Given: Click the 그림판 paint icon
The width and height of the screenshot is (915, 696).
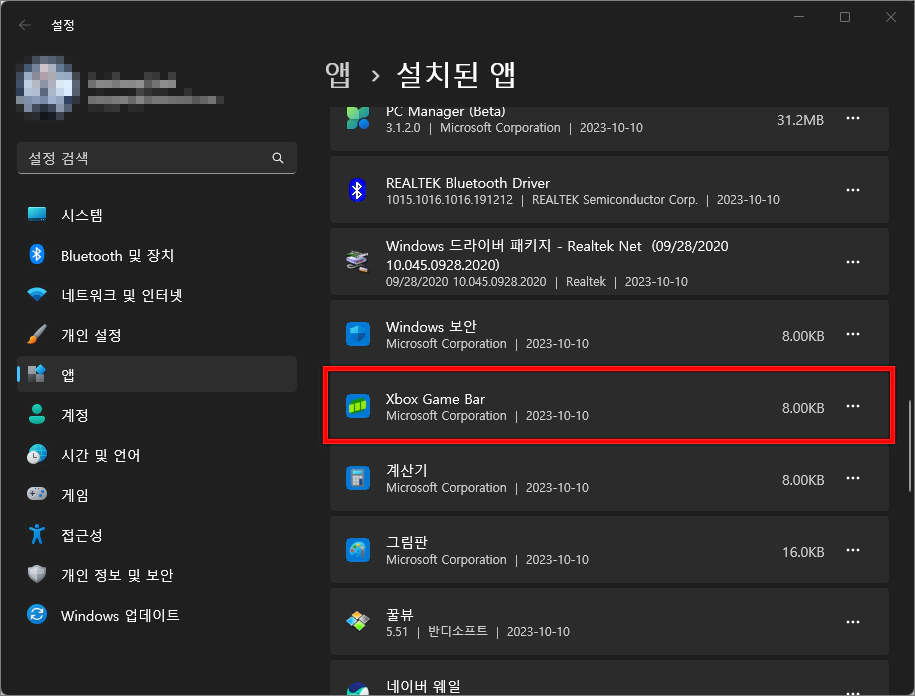Looking at the screenshot, I should tap(358, 550).
